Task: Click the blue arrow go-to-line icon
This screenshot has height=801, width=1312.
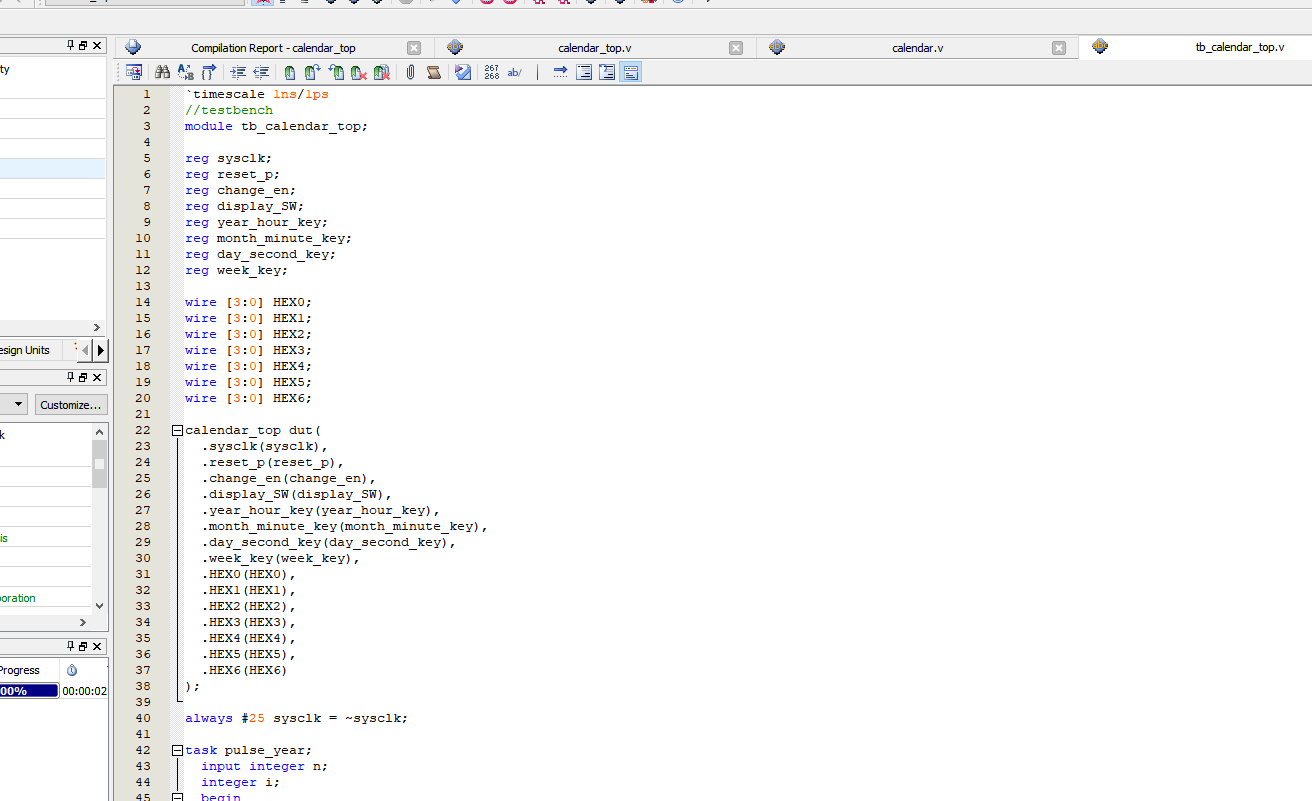Action: pyautogui.click(x=560, y=72)
